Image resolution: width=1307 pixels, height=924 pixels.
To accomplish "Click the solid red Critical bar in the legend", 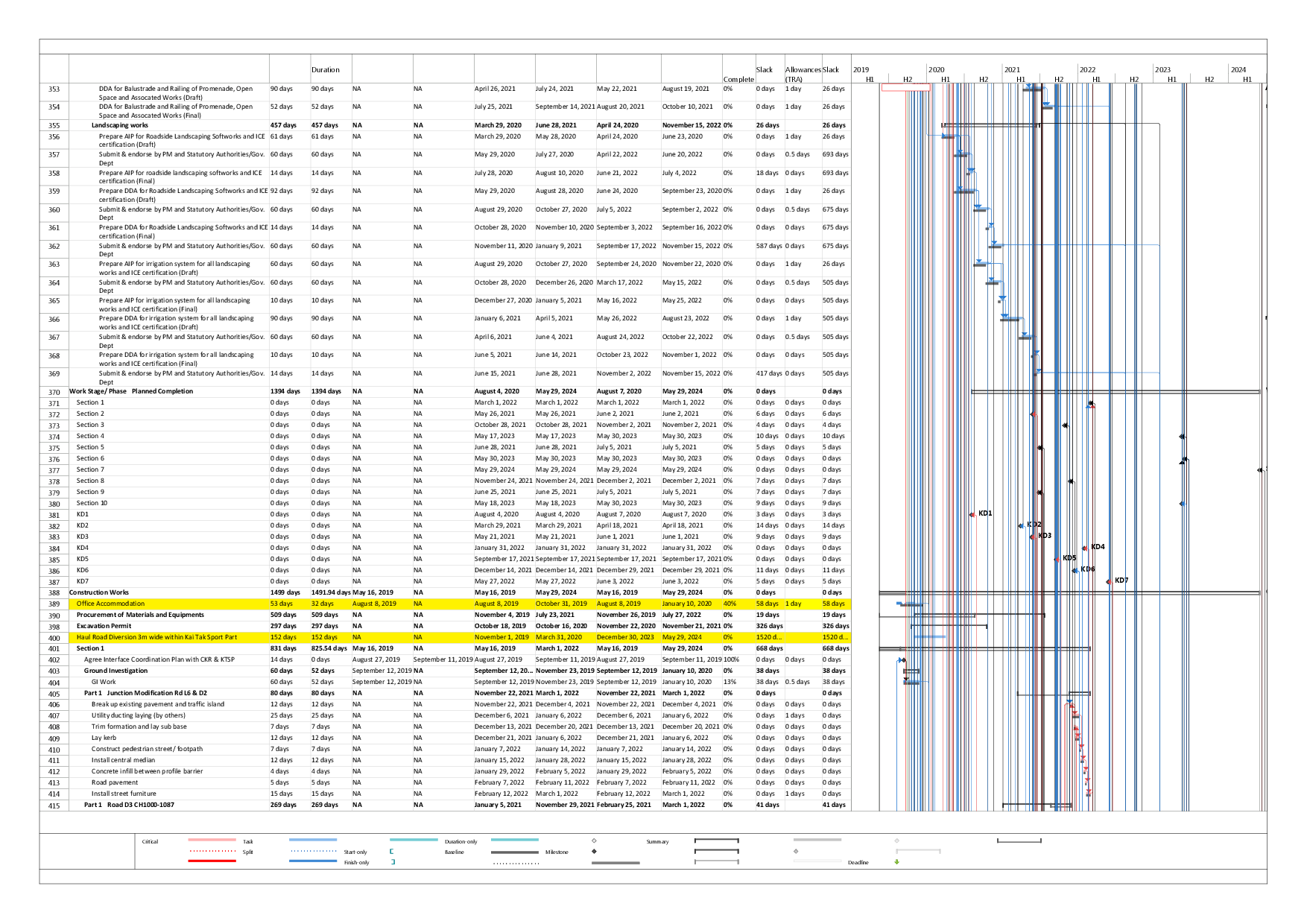I will pos(212,861).
